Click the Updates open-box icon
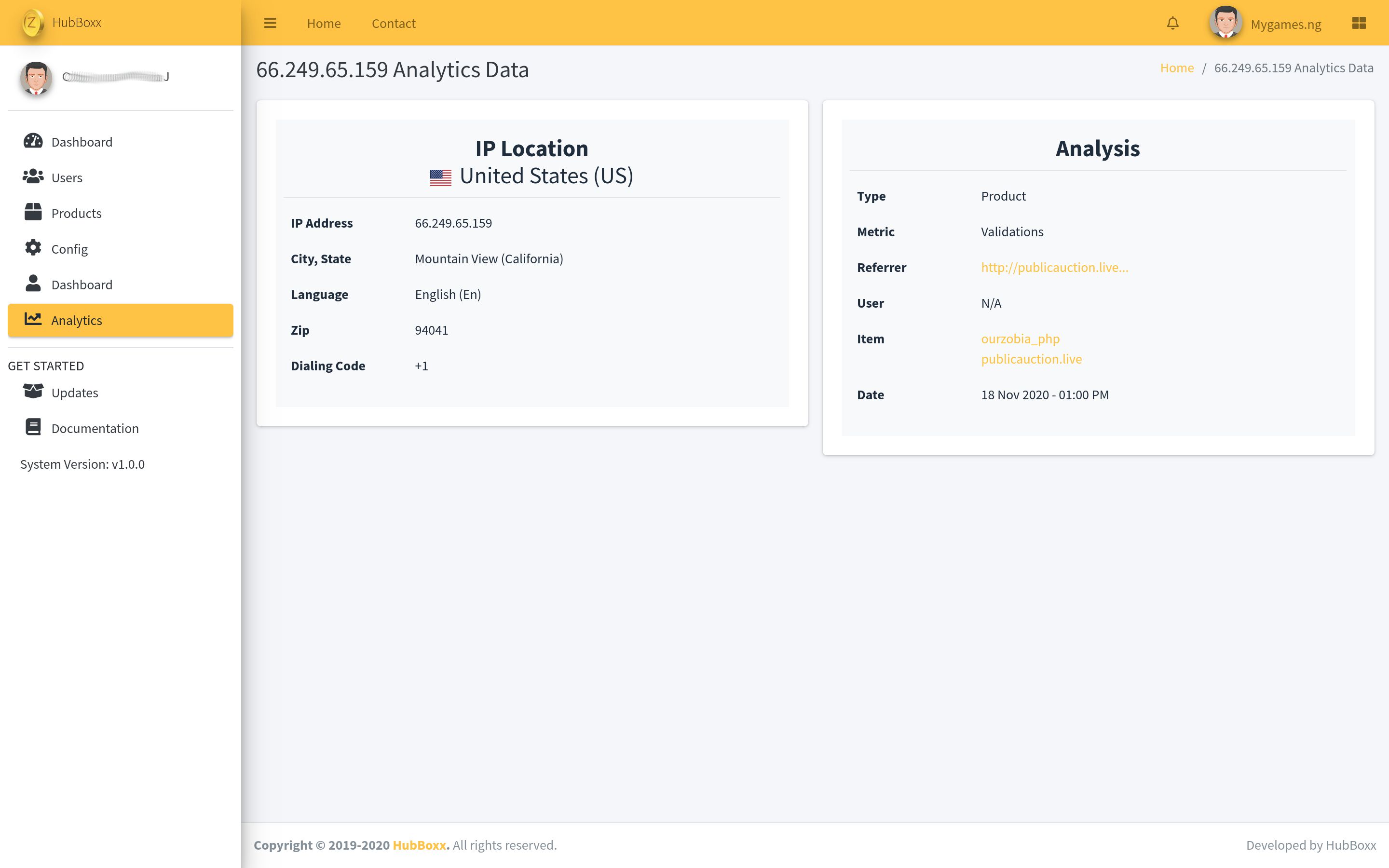Viewport: 1389px width, 868px height. pyautogui.click(x=33, y=392)
